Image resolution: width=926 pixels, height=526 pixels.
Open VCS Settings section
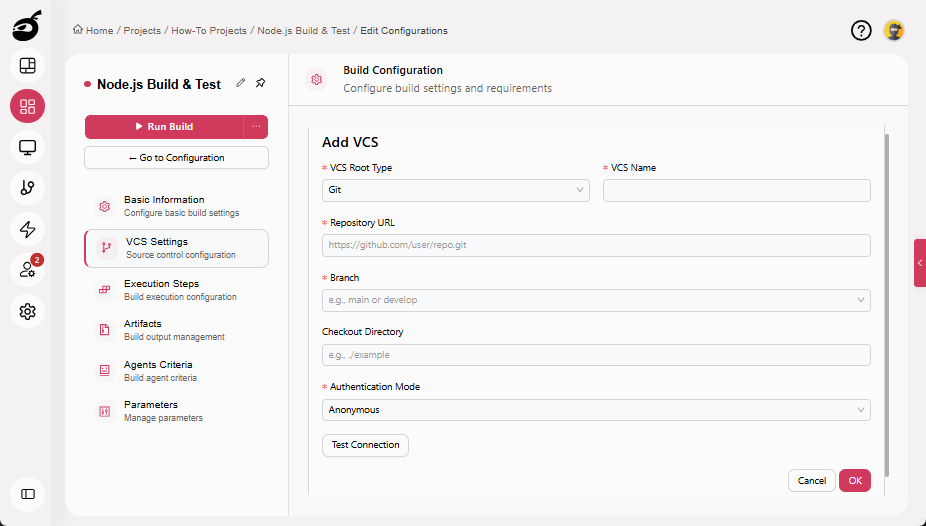177,248
